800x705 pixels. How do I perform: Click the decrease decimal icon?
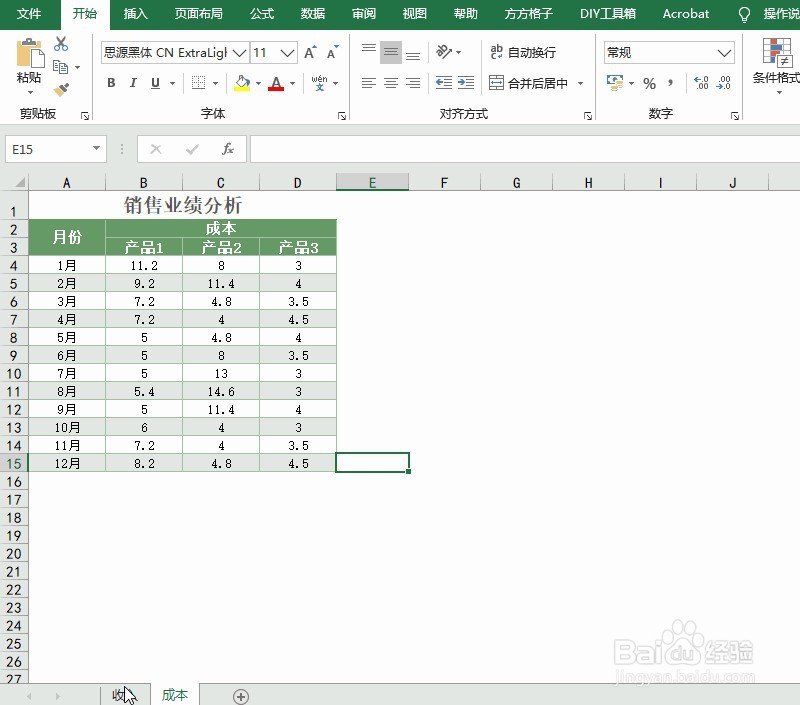coord(724,83)
